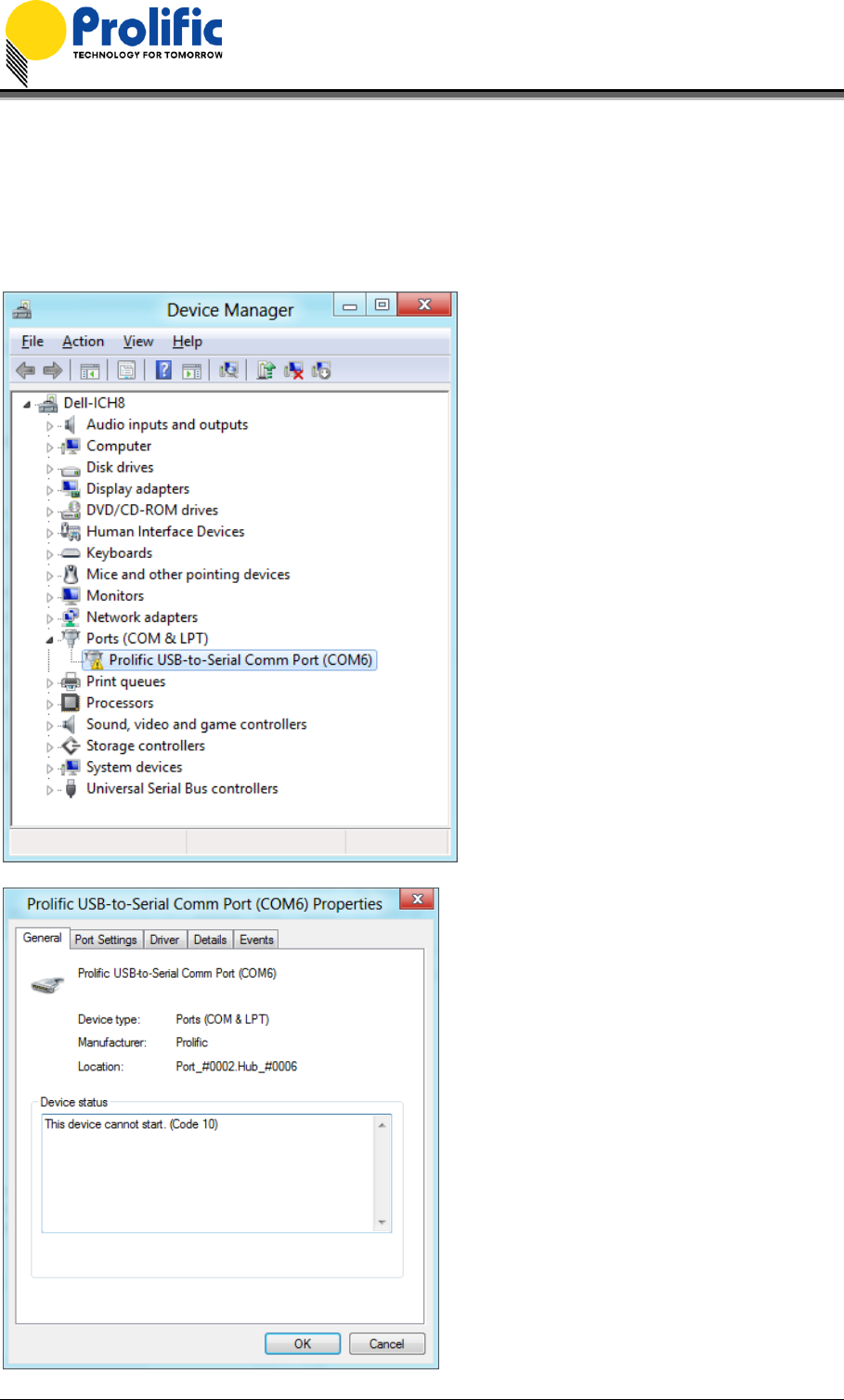Click the Scan for hardware changes icon
This screenshot has width=844, height=1400.
pos(228,370)
